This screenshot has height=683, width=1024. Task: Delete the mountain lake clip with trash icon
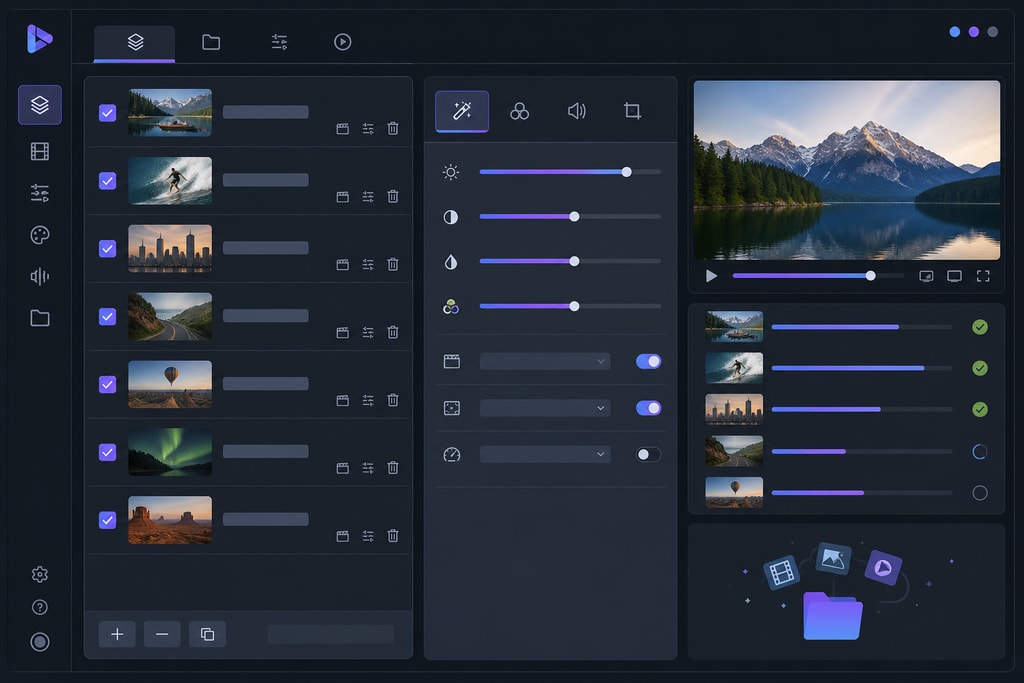pyautogui.click(x=392, y=129)
